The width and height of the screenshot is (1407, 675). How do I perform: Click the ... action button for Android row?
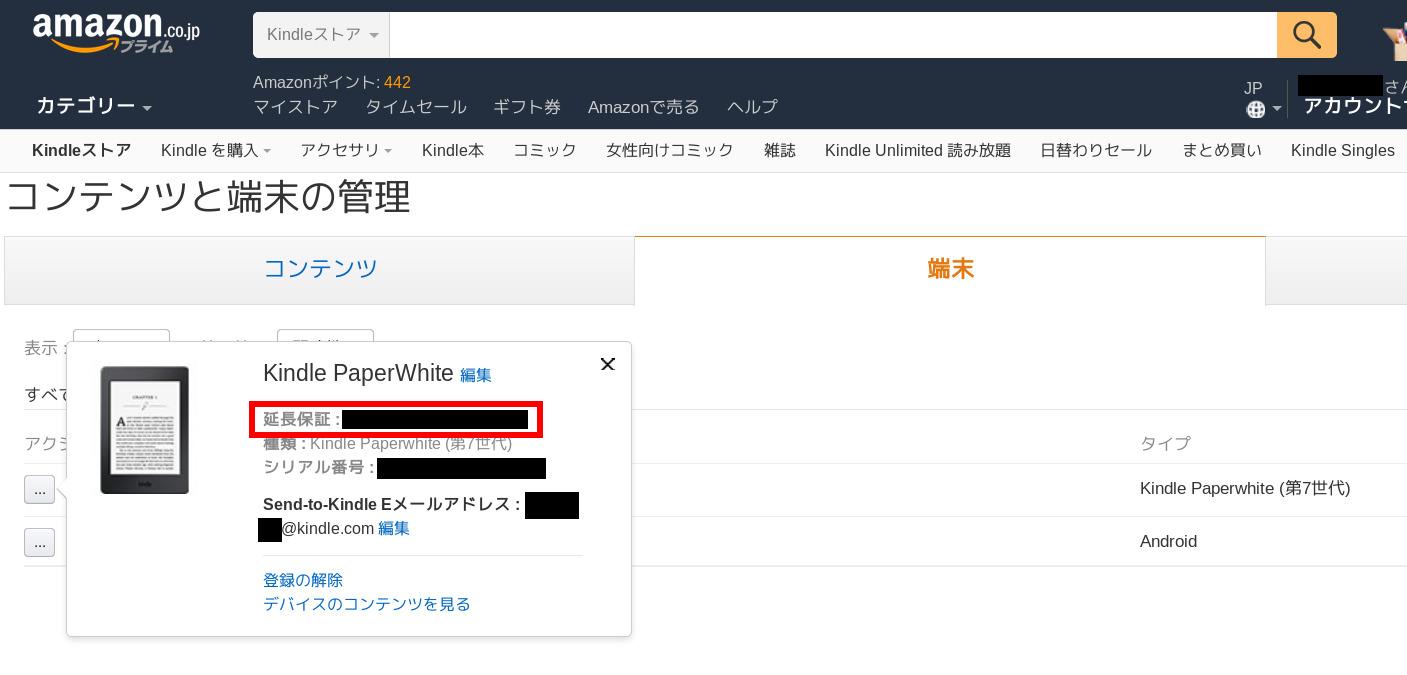[x=39, y=542]
